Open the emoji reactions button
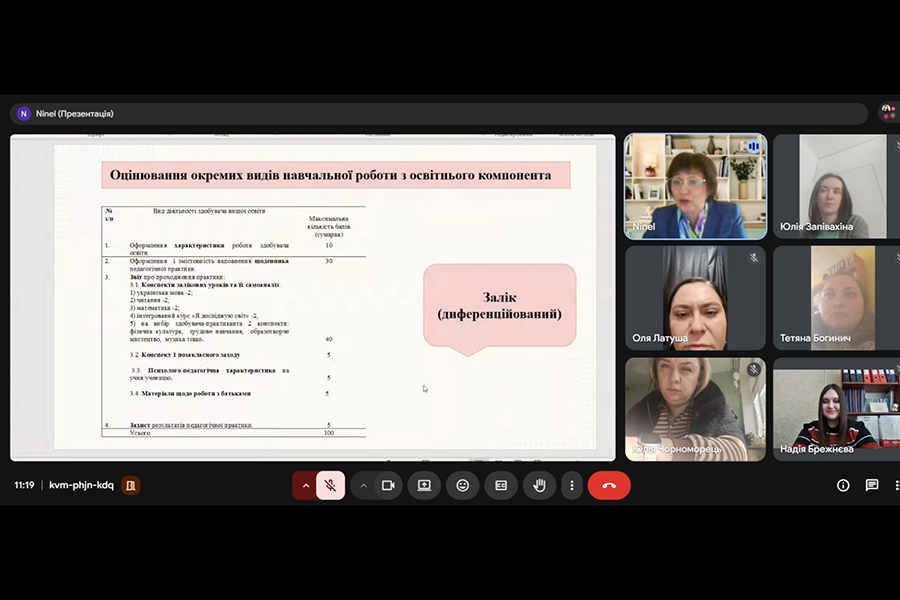900x600 pixels. click(463, 485)
